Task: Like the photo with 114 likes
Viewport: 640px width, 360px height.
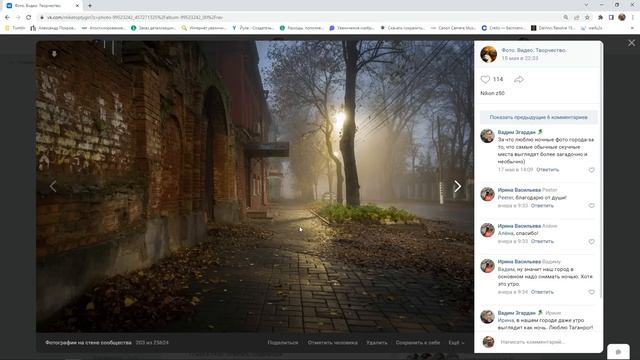Action: 485,79
